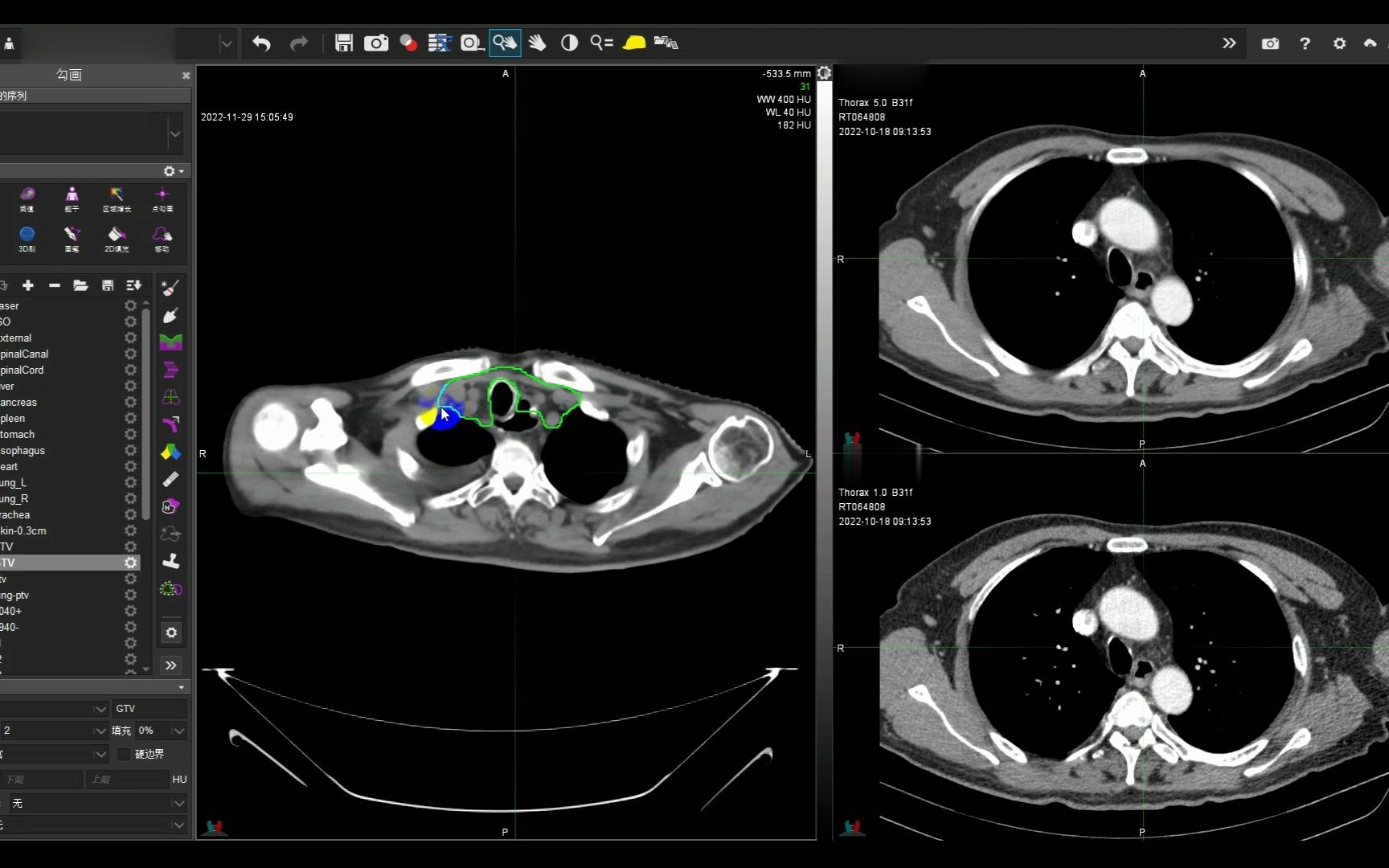The width and height of the screenshot is (1389, 868).
Task: Open settings gear for Trachea structure
Action: click(x=130, y=514)
